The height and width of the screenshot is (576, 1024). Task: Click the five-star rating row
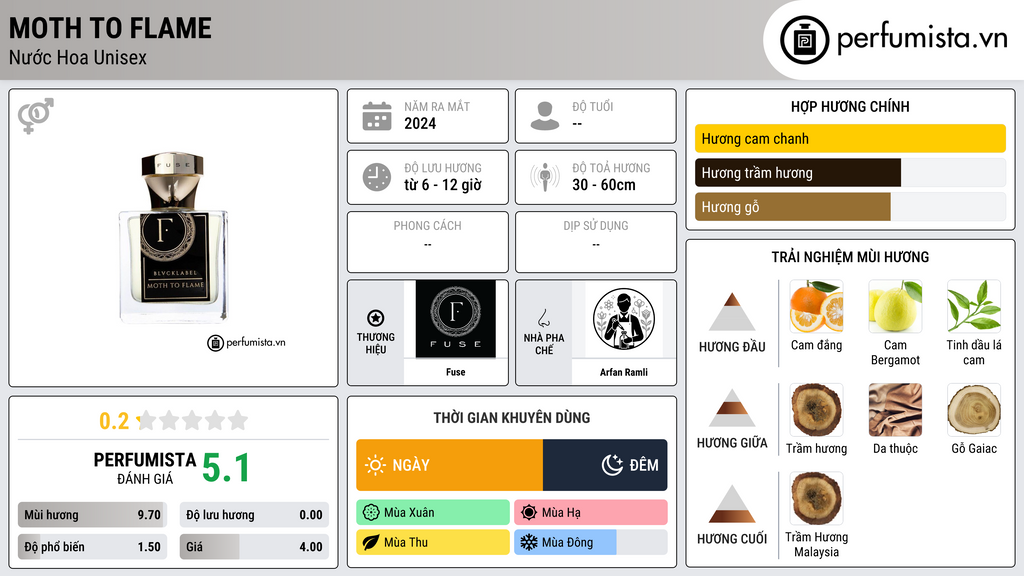point(193,420)
